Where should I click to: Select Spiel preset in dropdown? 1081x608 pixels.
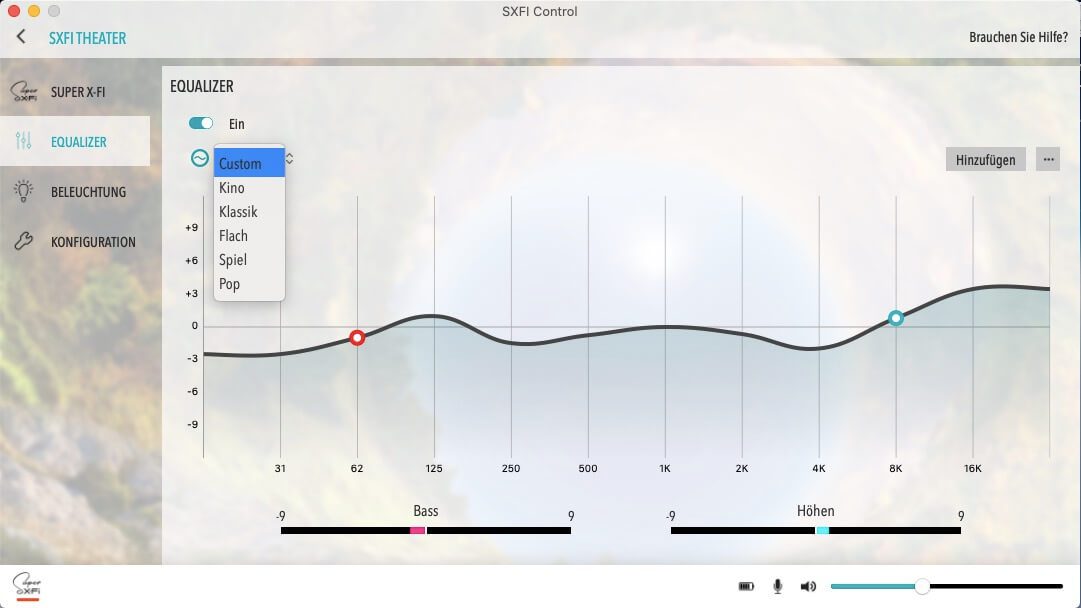232,260
